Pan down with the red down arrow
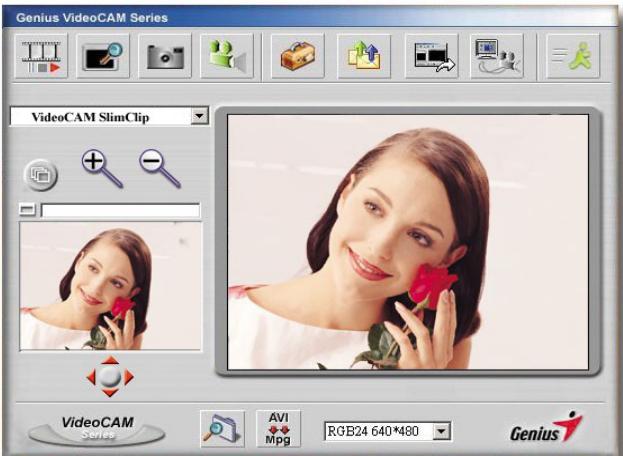The image size is (623, 456). pyautogui.click(x=110, y=393)
